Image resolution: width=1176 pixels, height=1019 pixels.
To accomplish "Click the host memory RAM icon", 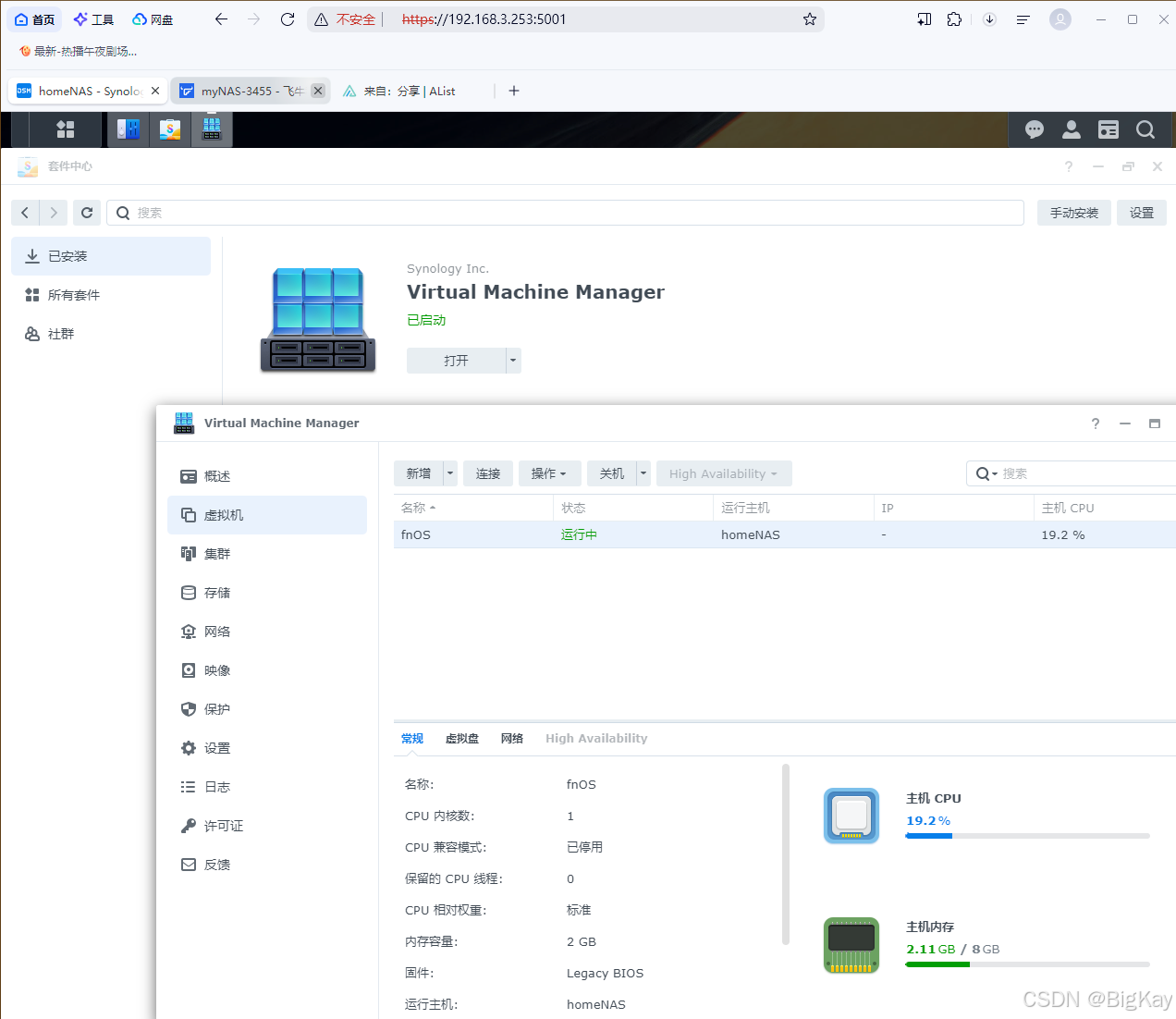I will pyautogui.click(x=851, y=945).
